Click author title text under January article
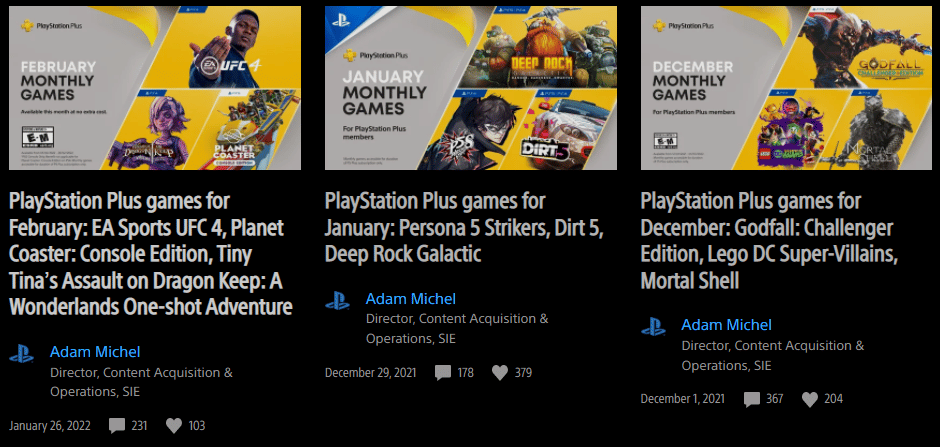Viewport: 940px width, 447px height. pyautogui.click(x=457, y=329)
